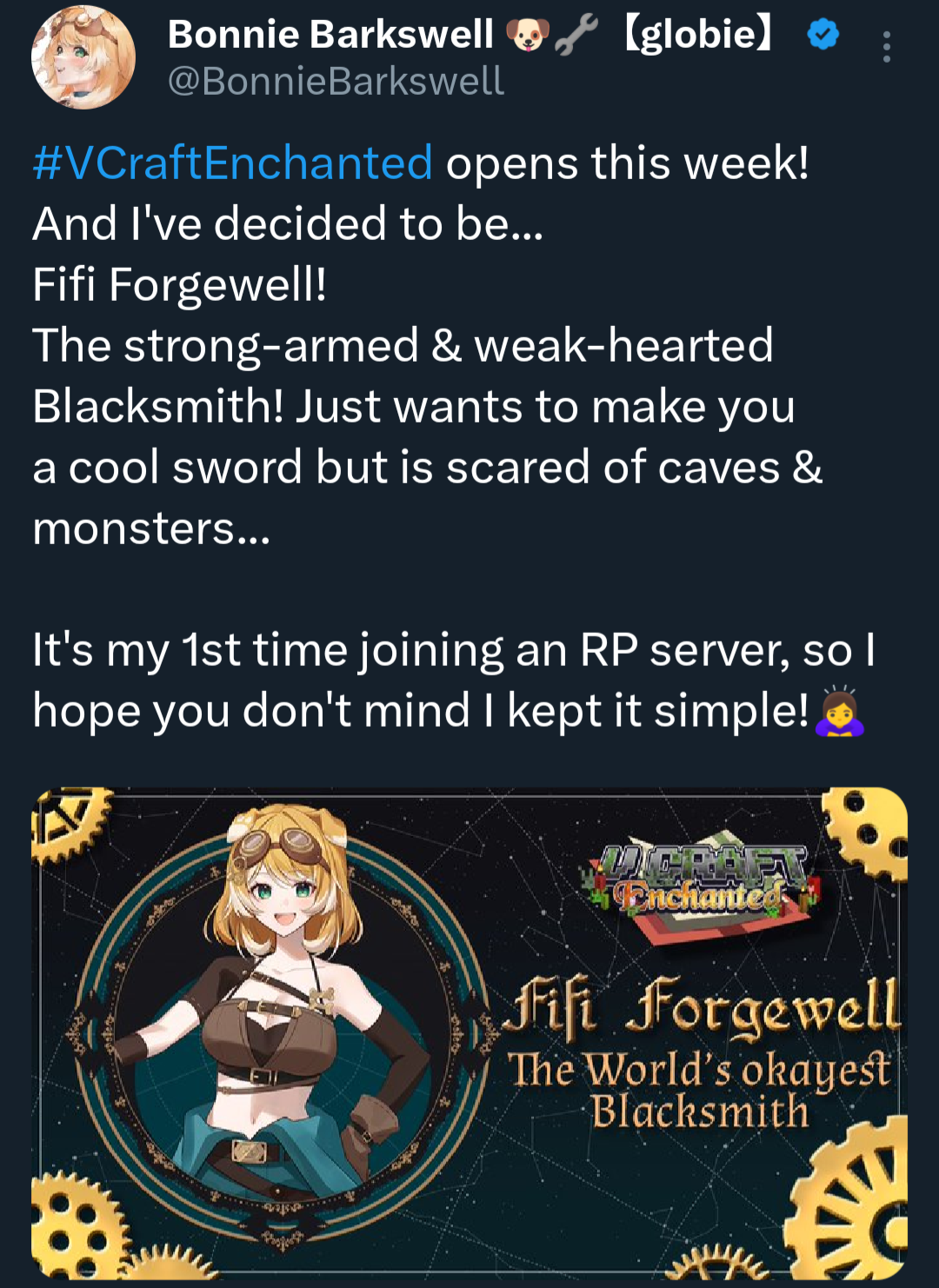Open the @BonnieBarkswell handle
Image resolution: width=939 pixels, height=1288 pixels.
tap(336, 82)
